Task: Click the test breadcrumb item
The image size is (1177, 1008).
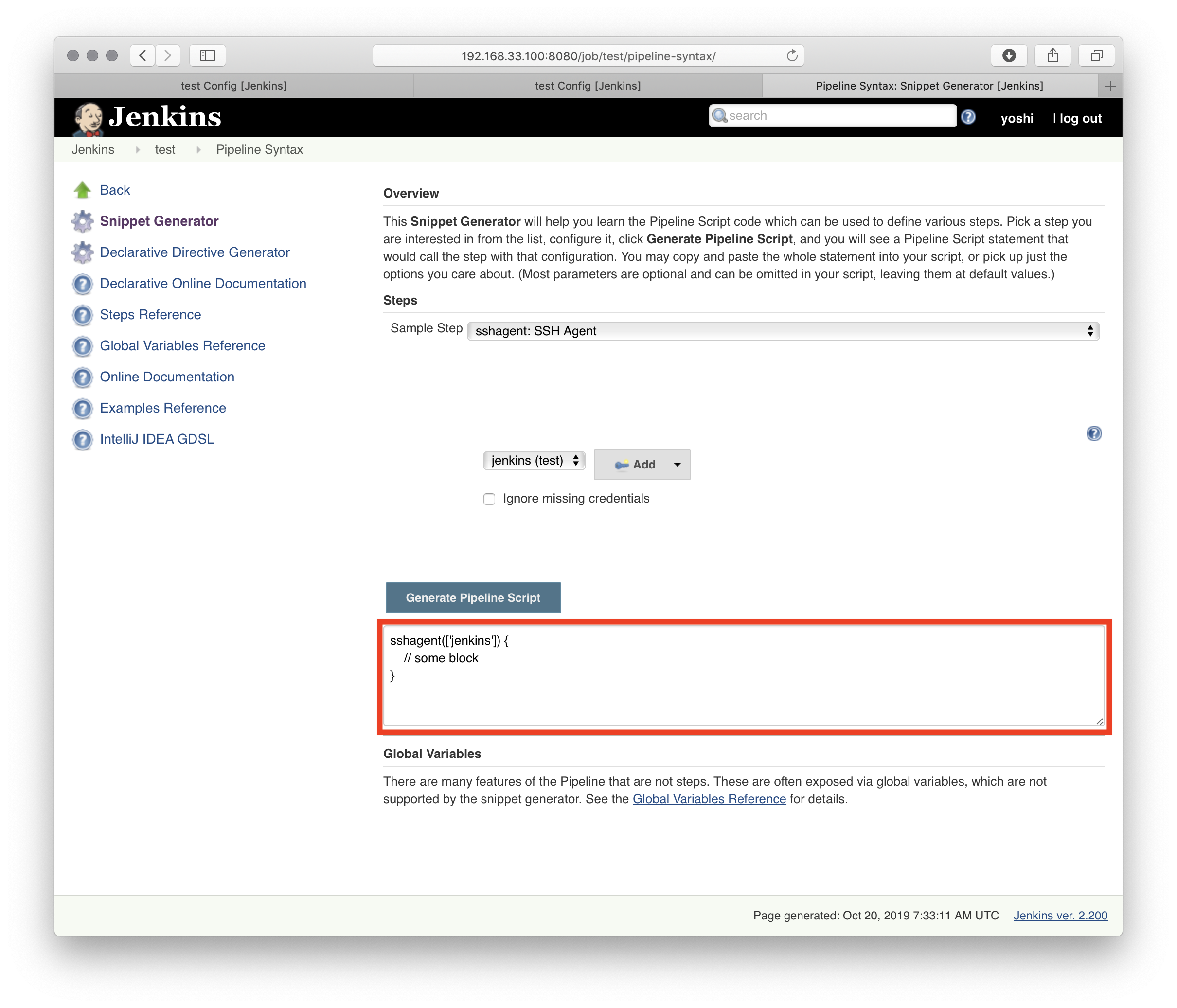Action: click(165, 149)
